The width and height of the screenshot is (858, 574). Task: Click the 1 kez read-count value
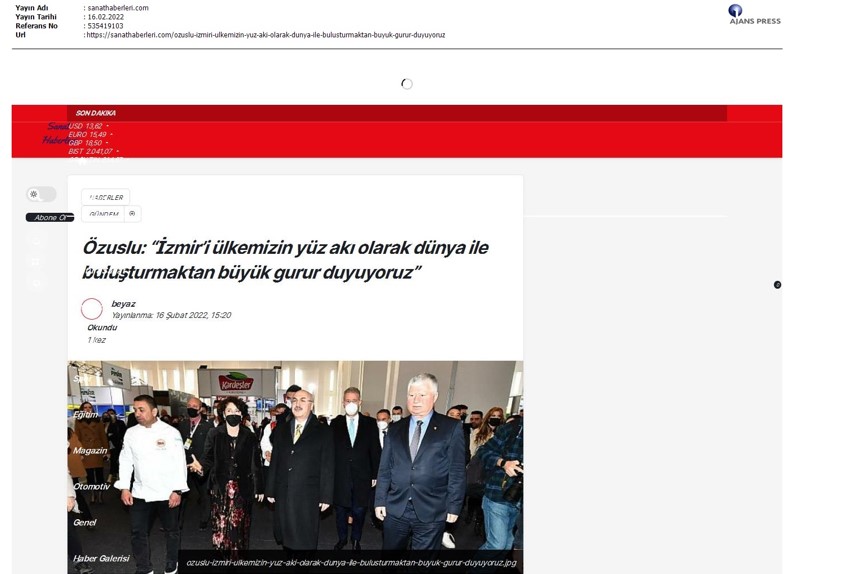(96, 340)
